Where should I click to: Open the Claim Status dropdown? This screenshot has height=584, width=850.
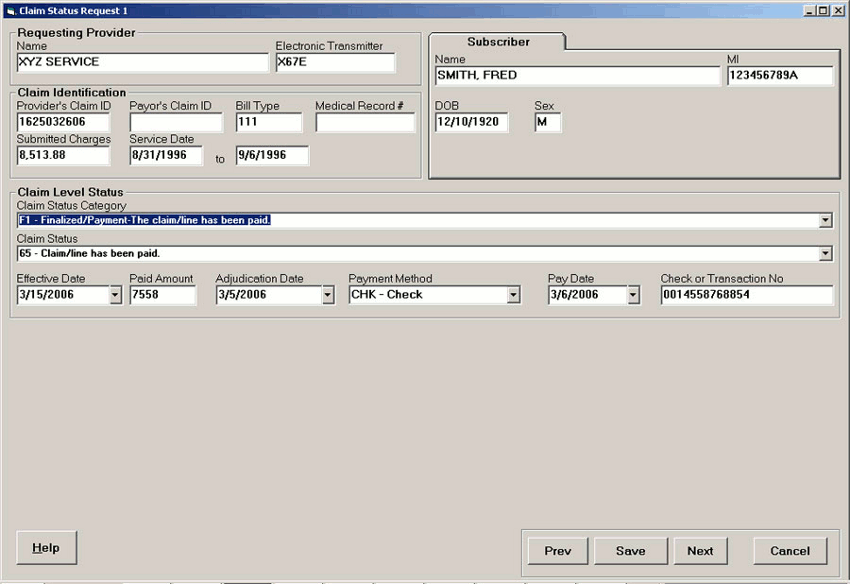(824, 253)
